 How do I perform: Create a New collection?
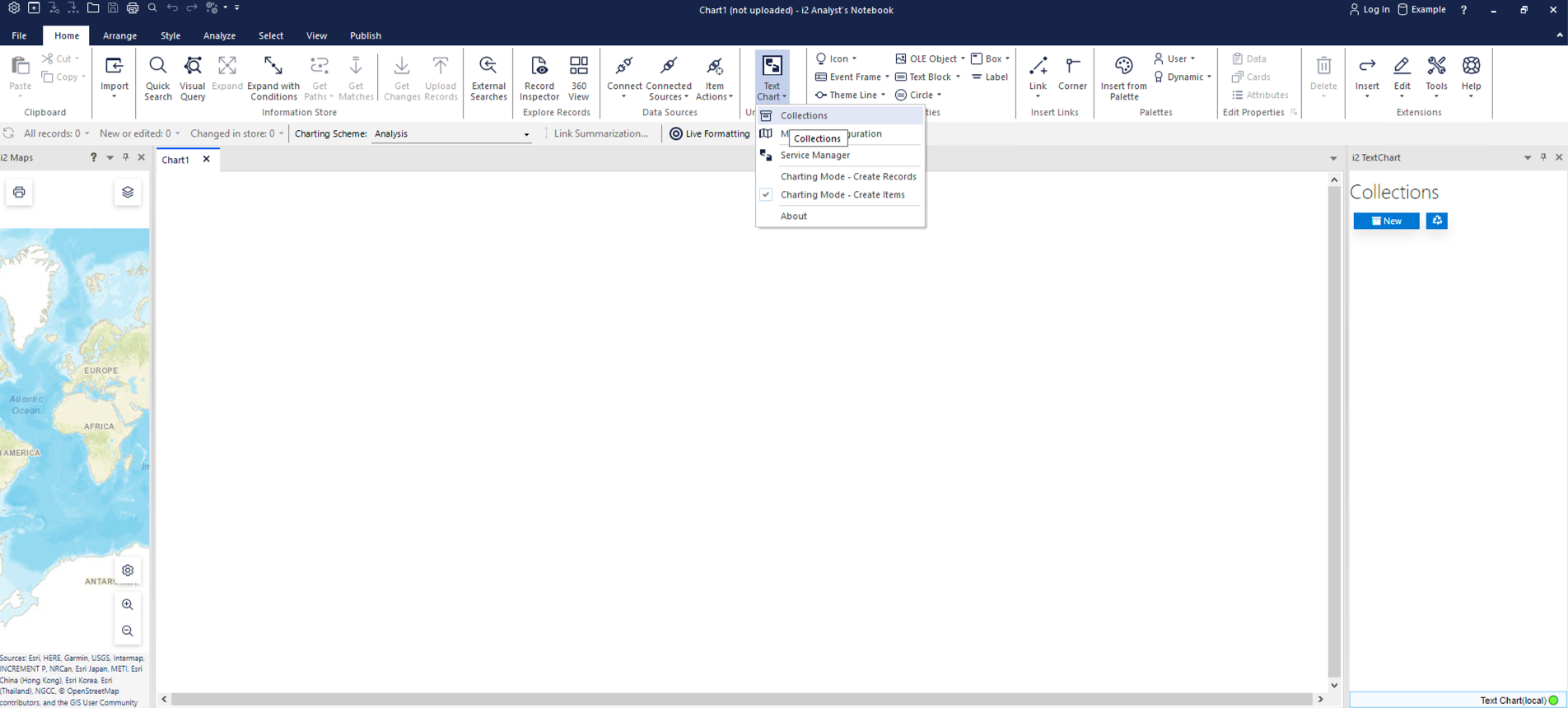click(x=1386, y=221)
